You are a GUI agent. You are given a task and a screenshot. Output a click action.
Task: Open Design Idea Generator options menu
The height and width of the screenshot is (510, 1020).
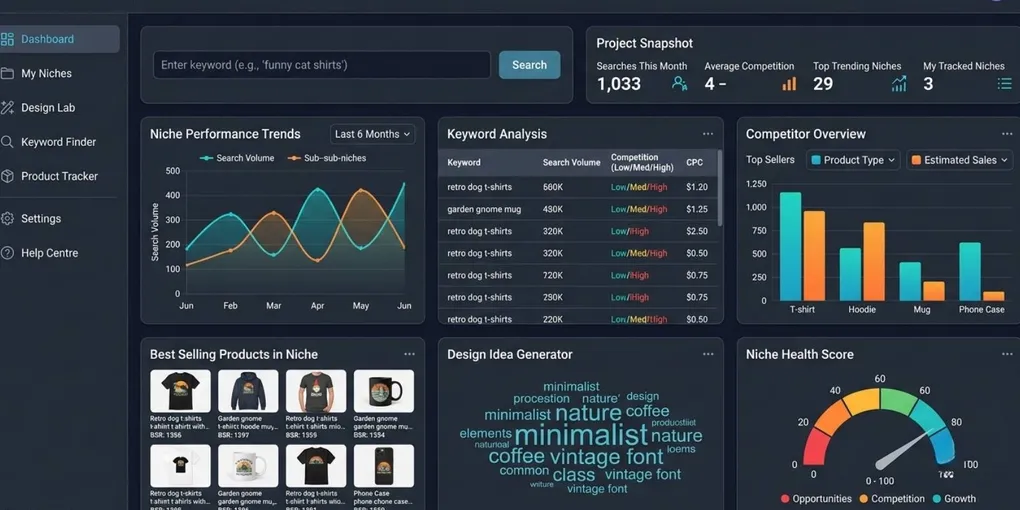(x=708, y=355)
